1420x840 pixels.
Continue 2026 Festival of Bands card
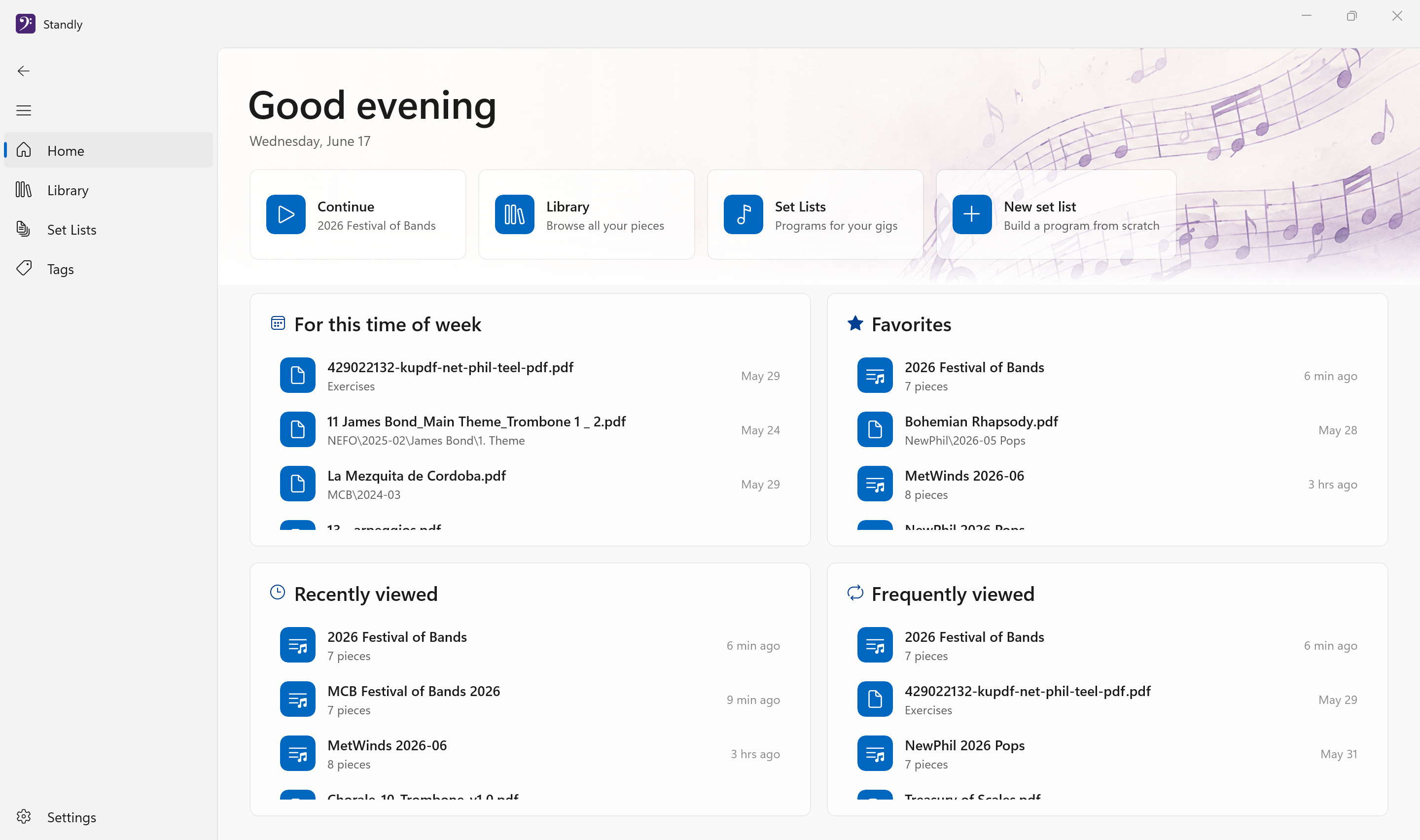coord(357,214)
